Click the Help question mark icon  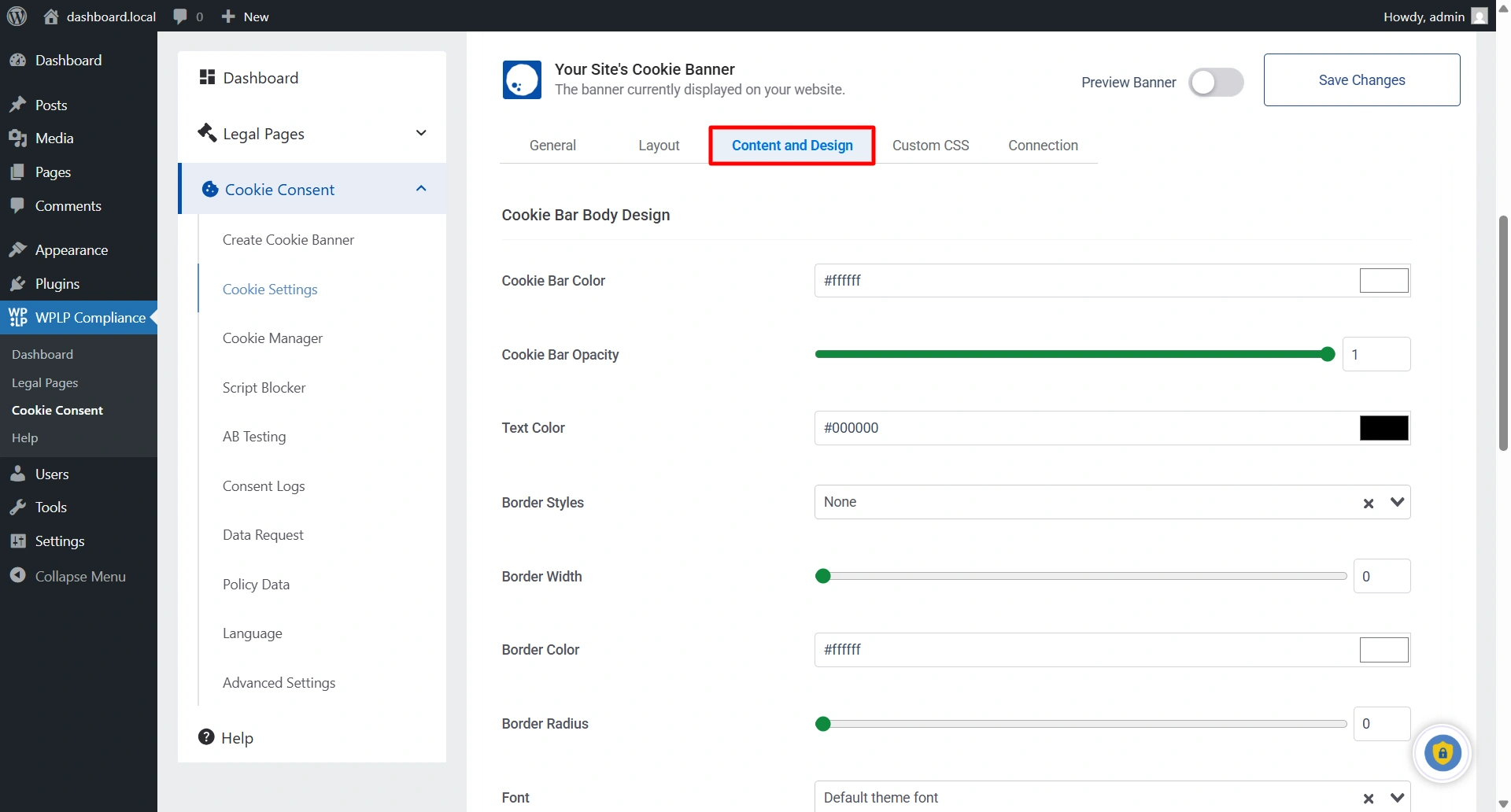point(206,737)
